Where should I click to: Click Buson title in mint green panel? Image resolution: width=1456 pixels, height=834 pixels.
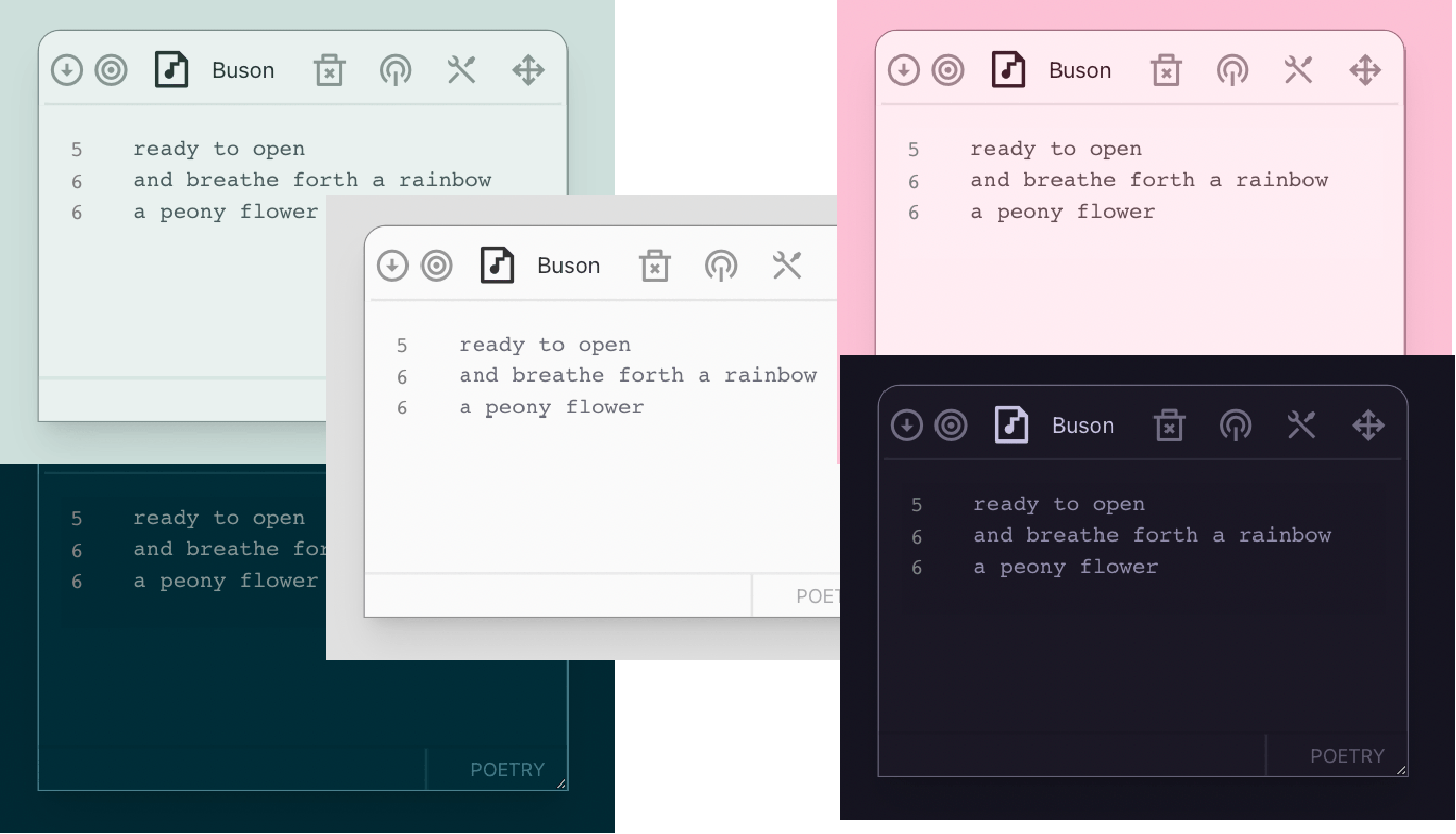243,70
